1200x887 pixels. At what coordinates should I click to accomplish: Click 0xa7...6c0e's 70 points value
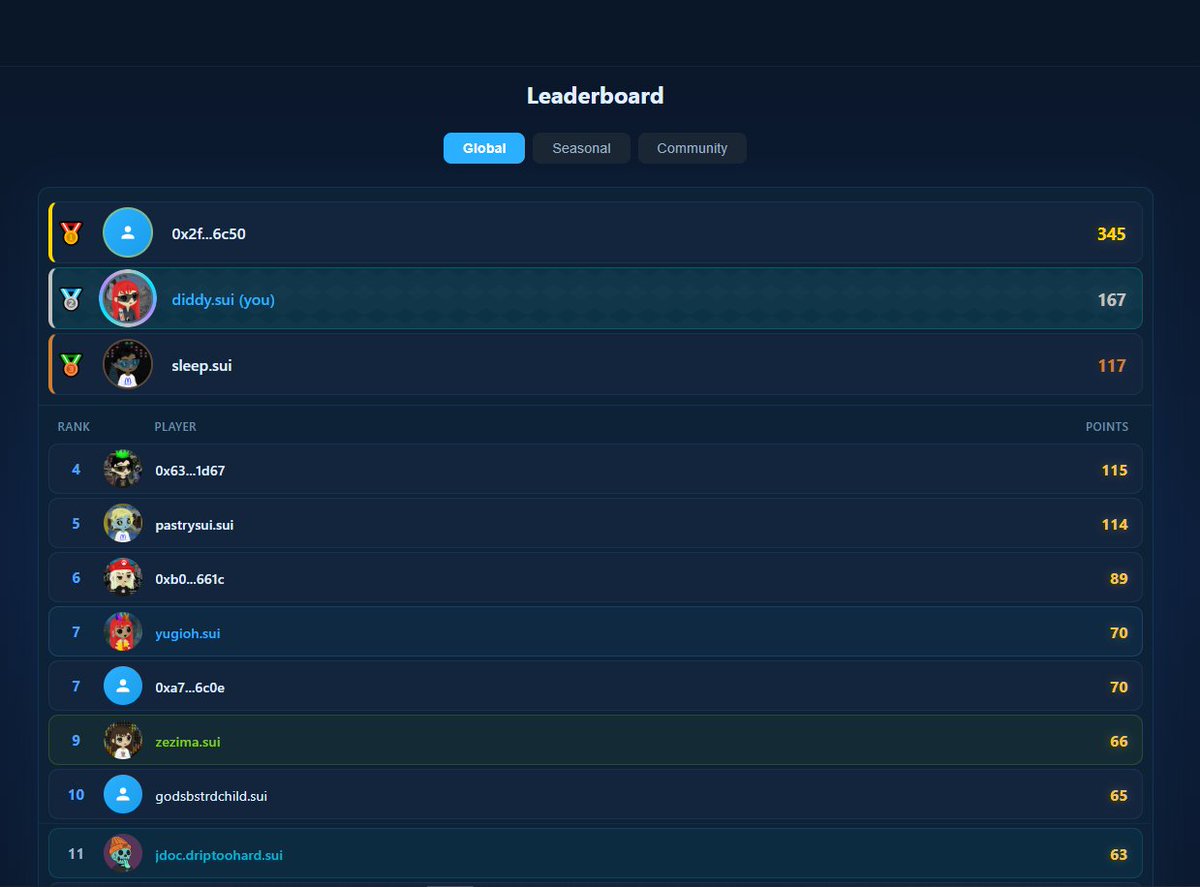[x=1118, y=687]
